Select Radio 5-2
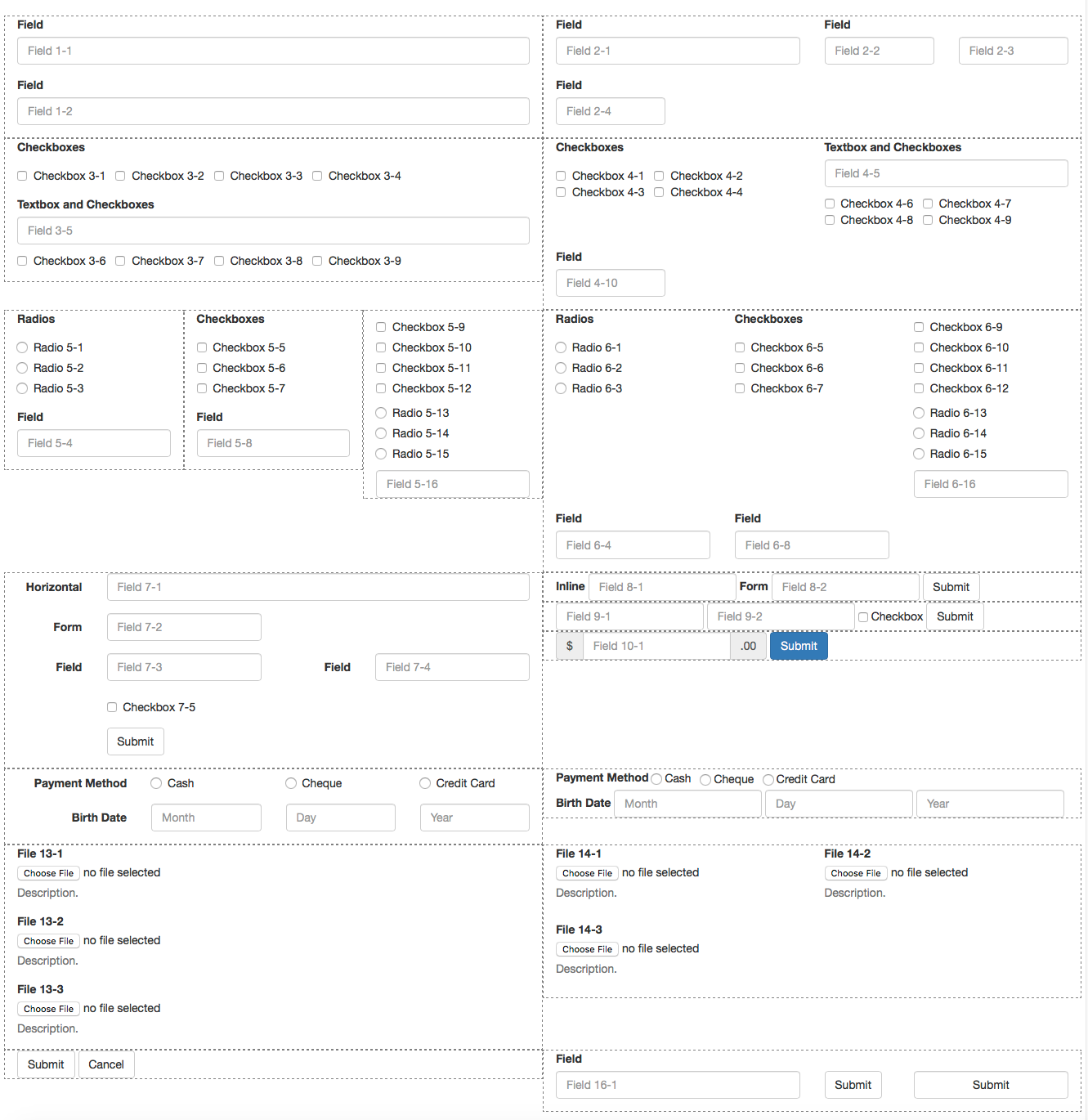The image size is (1088, 1120). point(22,368)
